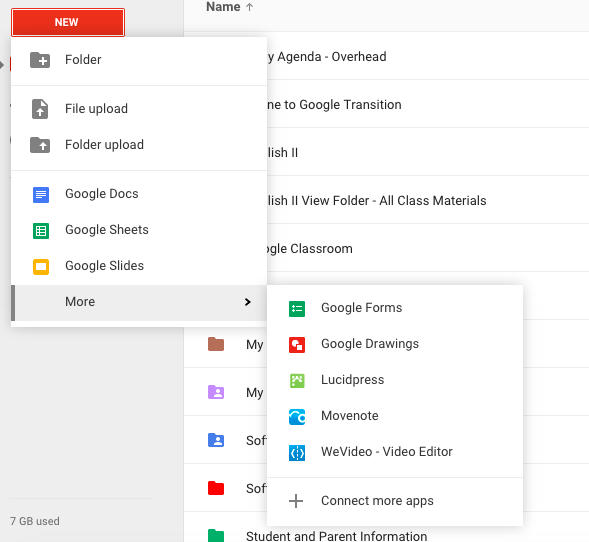Screen dimensions: 589x542
Task: Create a new Google Drawings file
Action: click(x=395, y=344)
